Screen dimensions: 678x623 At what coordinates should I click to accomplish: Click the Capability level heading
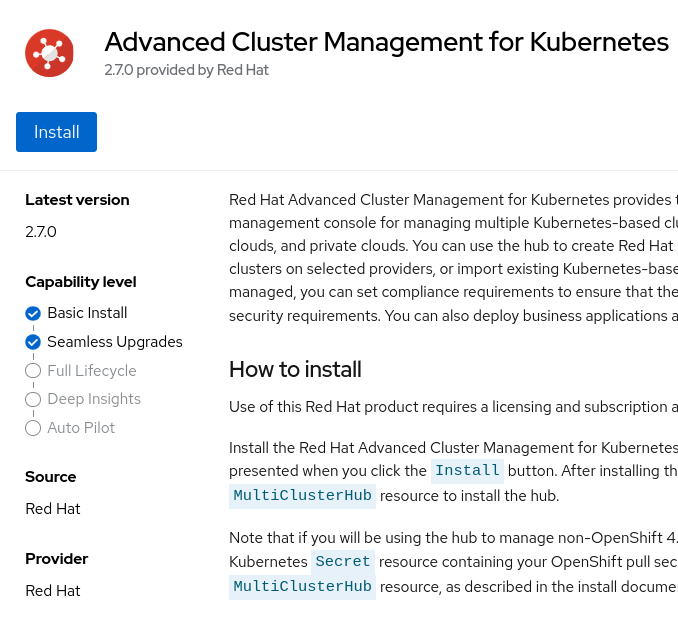tap(81, 282)
